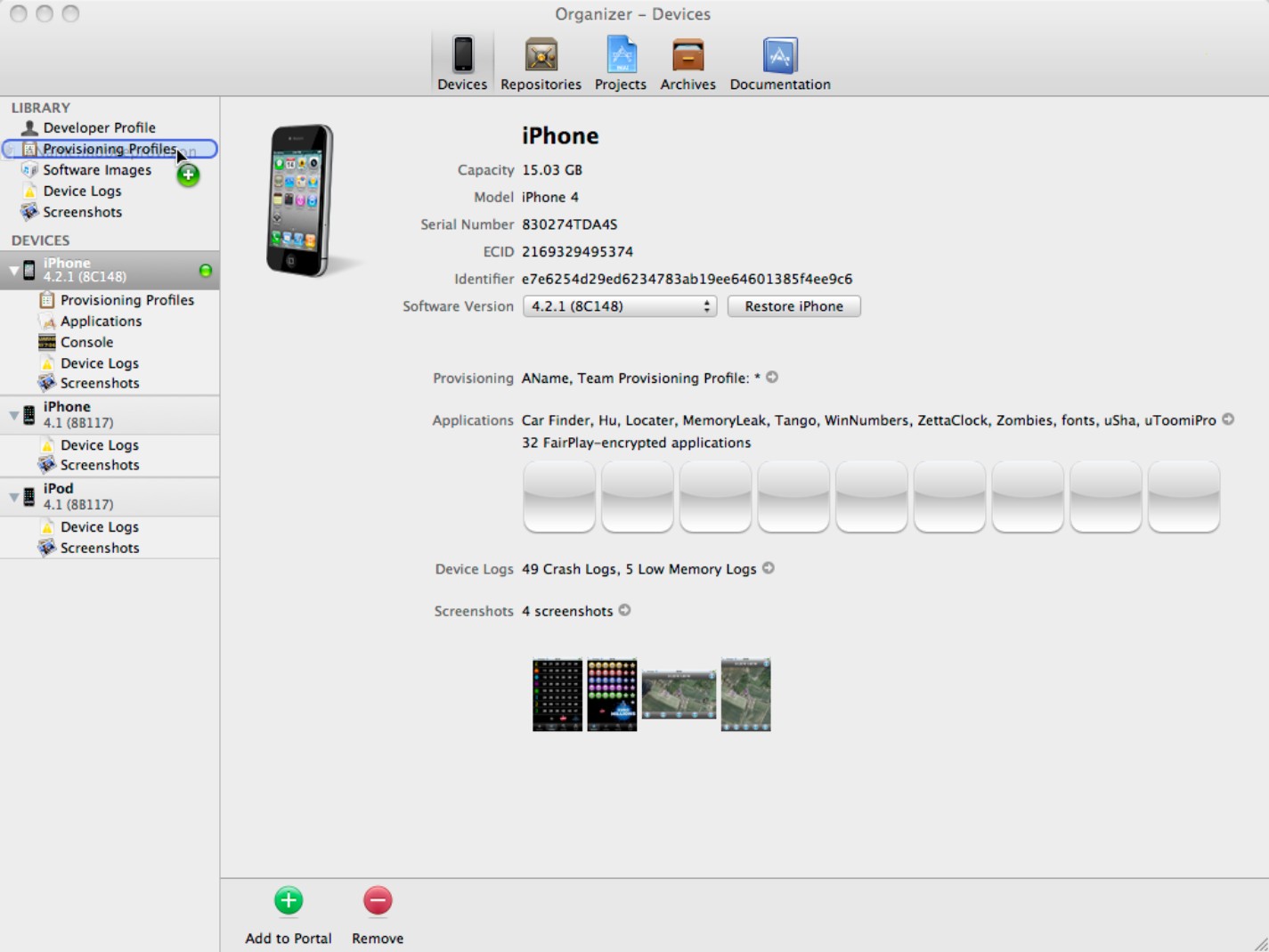This screenshot has height=952, width=1269.
Task: Open Screenshots under iPod
Action: (x=110, y=548)
